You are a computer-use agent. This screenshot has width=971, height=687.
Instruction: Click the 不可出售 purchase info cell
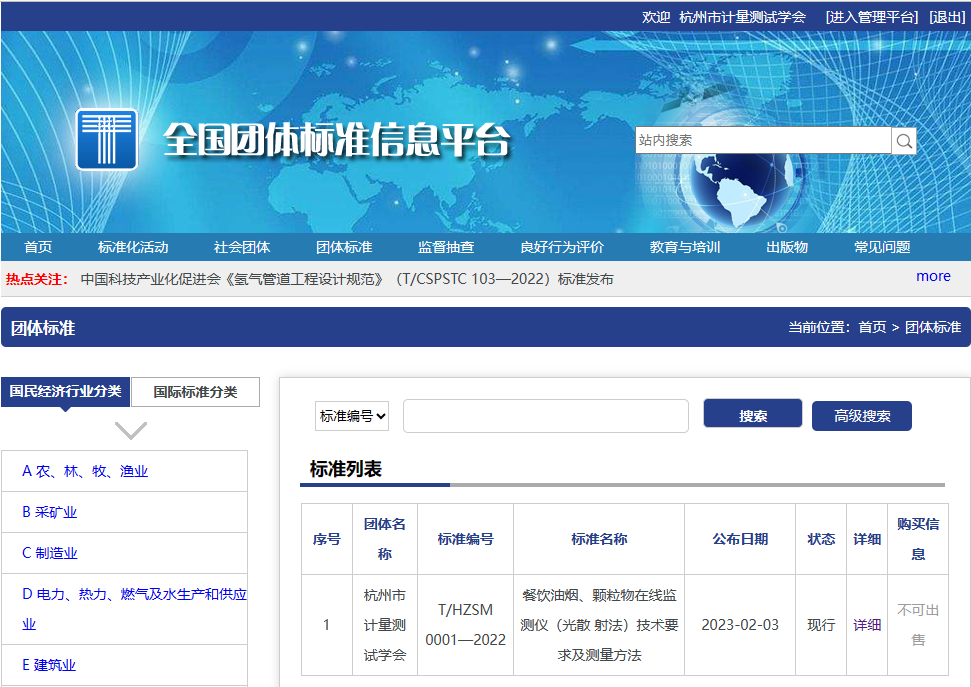click(918, 625)
